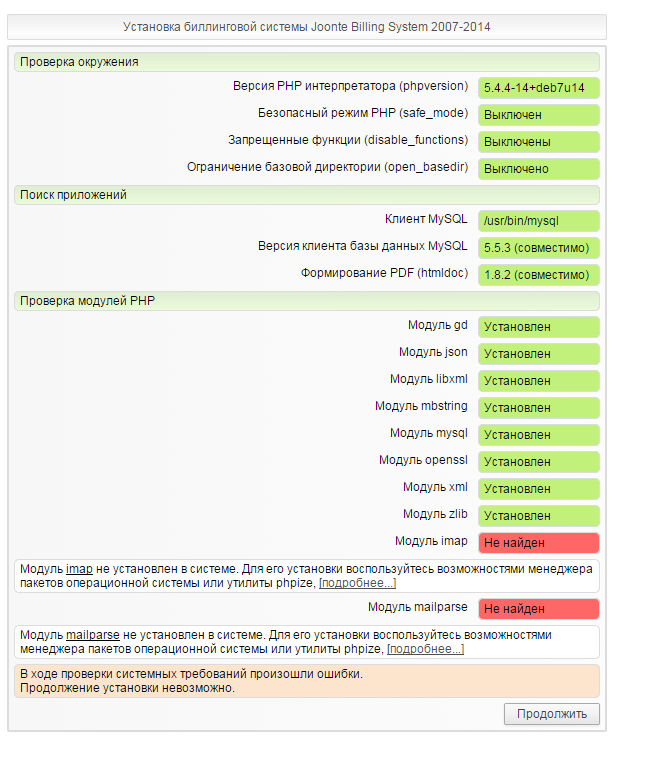Follow "подробнее..." link in the imap message
The width and height of the screenshot is (670, 764).
(x=357, y=583)
